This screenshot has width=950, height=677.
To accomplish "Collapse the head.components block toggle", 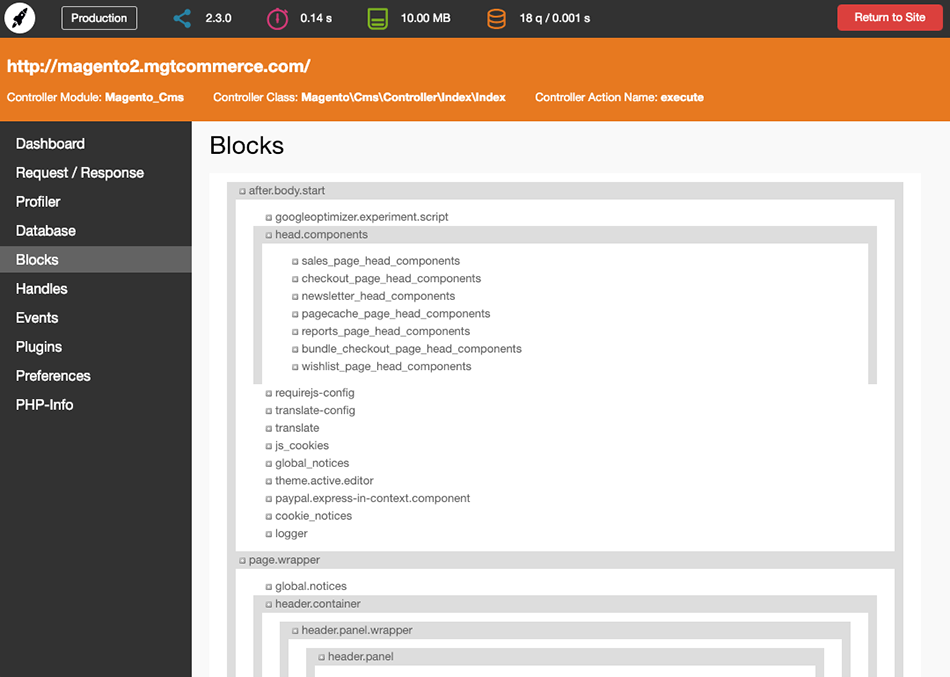I will tap(268, 235).
